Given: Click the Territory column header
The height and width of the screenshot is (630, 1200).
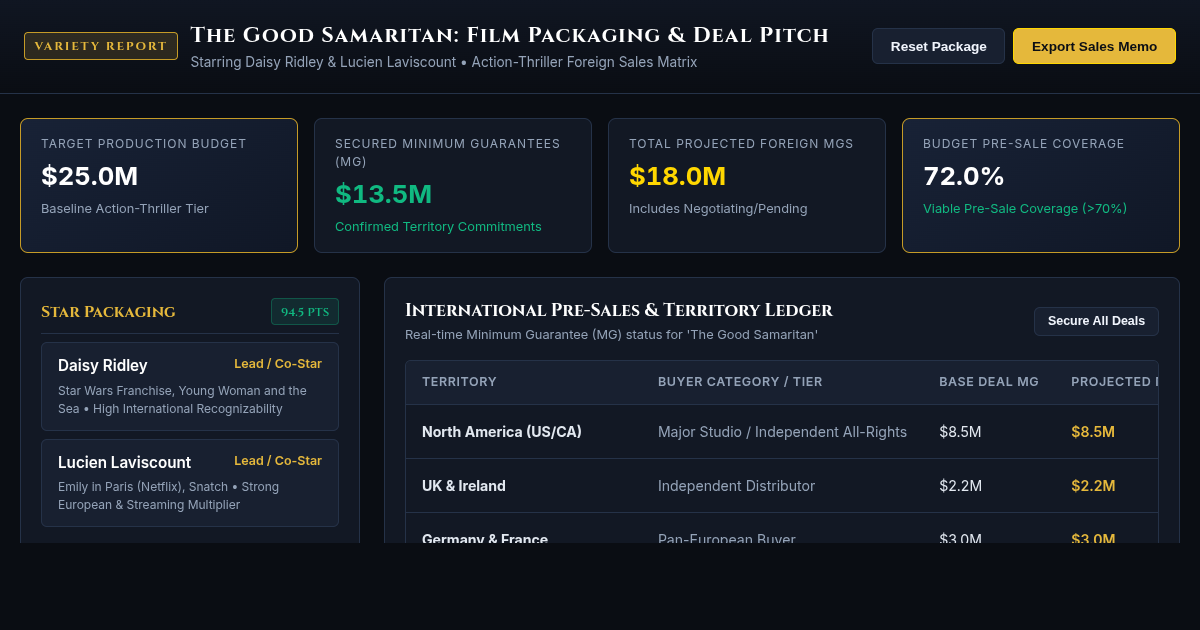Looking at the screenshot, I should click(459, 382).
